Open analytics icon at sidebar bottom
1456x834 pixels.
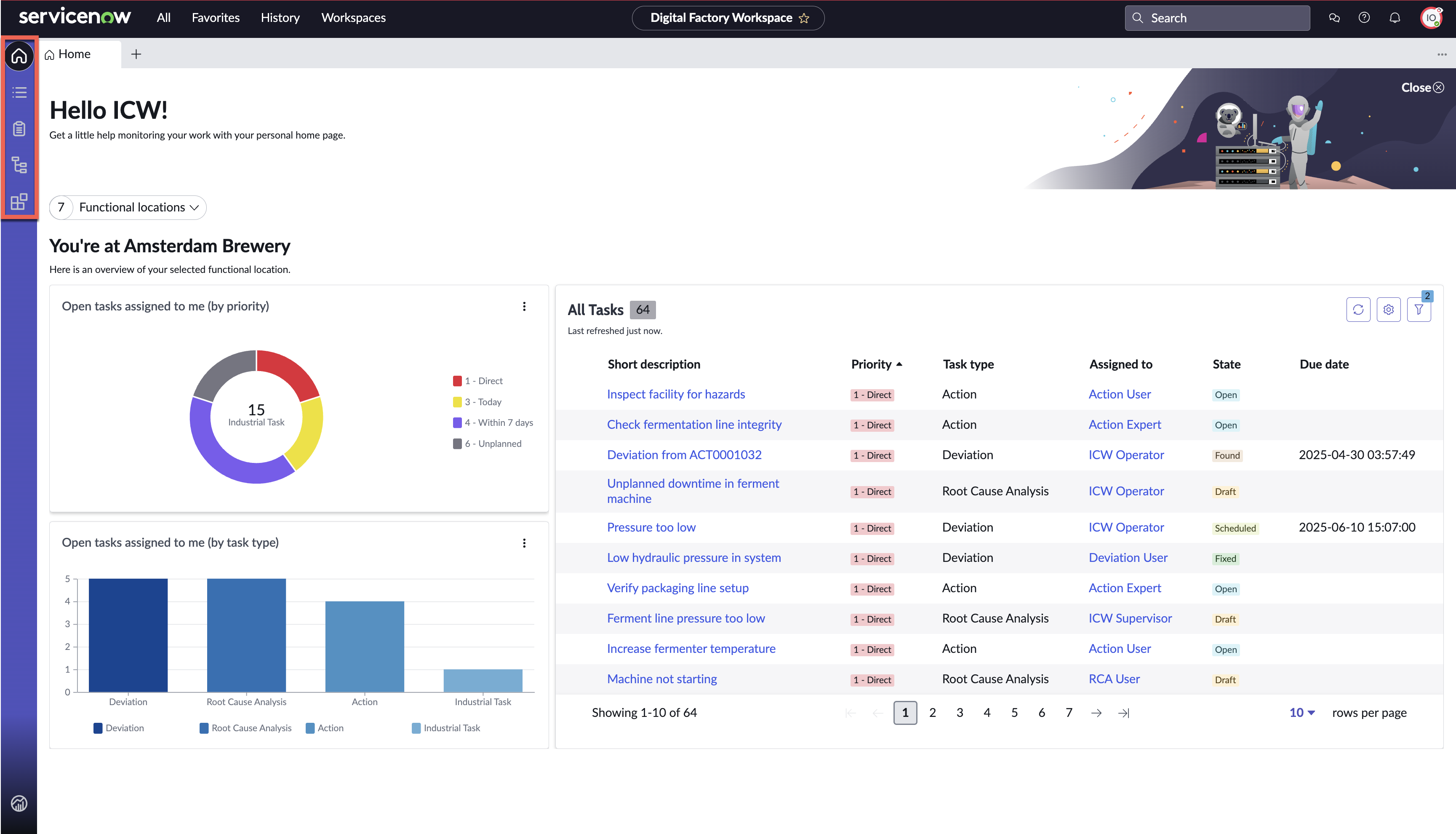19,804
